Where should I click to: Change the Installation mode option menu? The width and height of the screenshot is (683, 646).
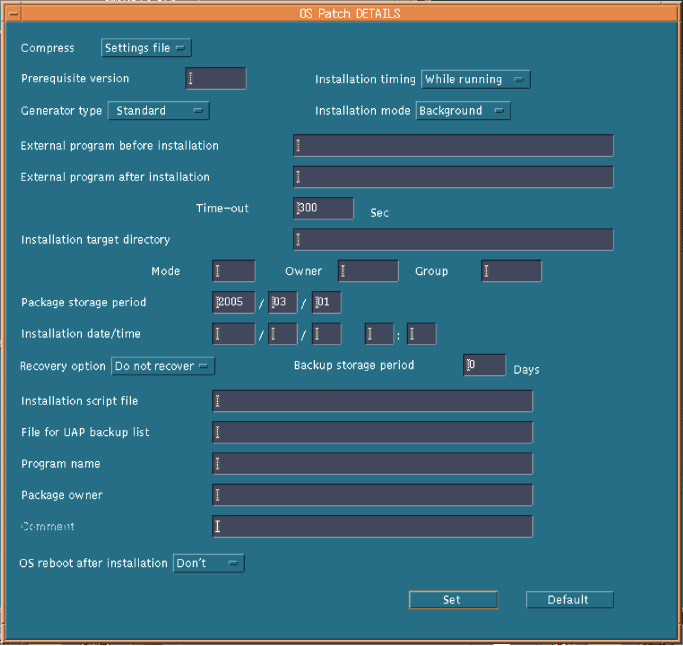click(463, 110)
